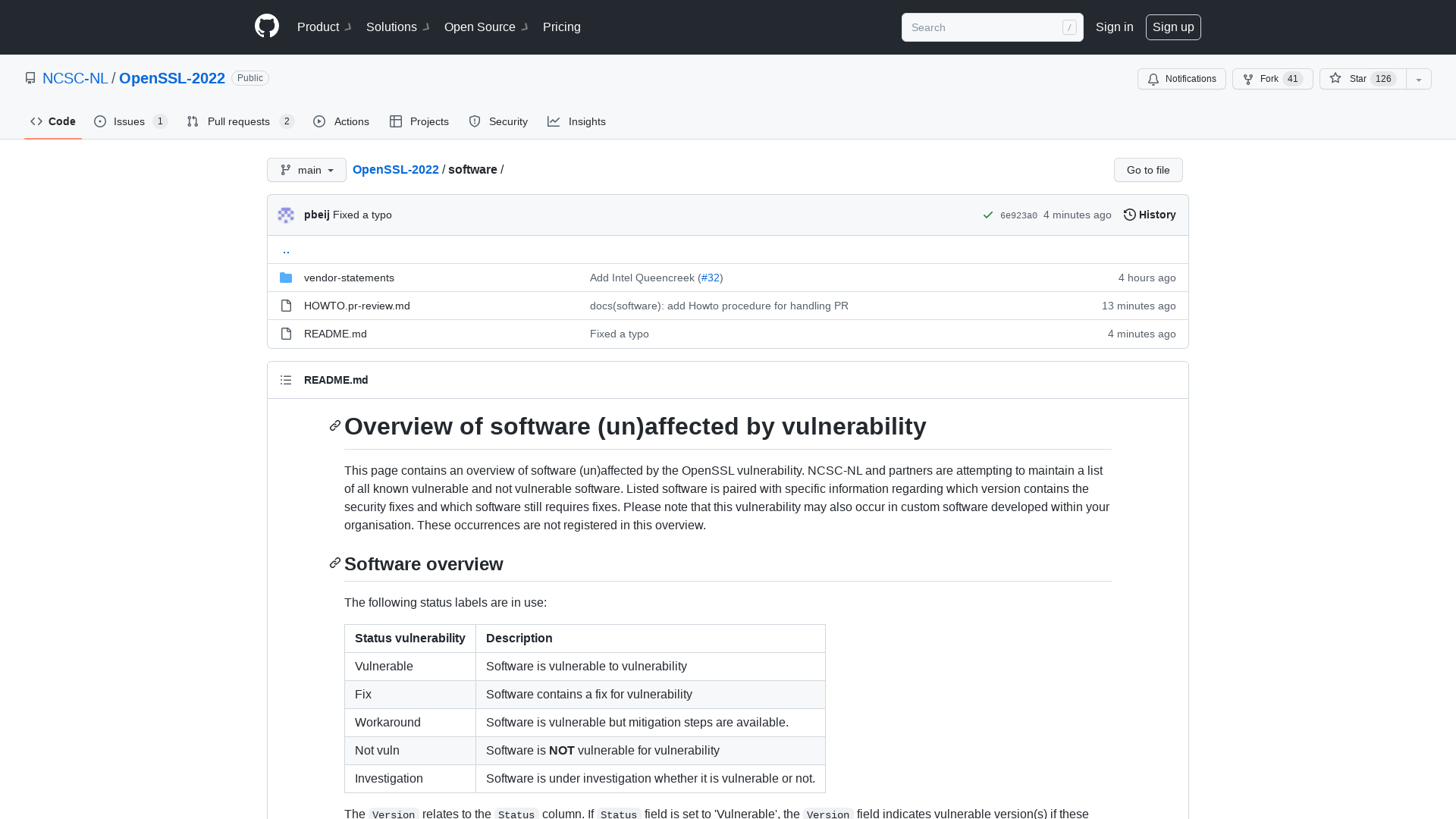
Task: Open the Solutions menu
Action: (x=391, y=27)
